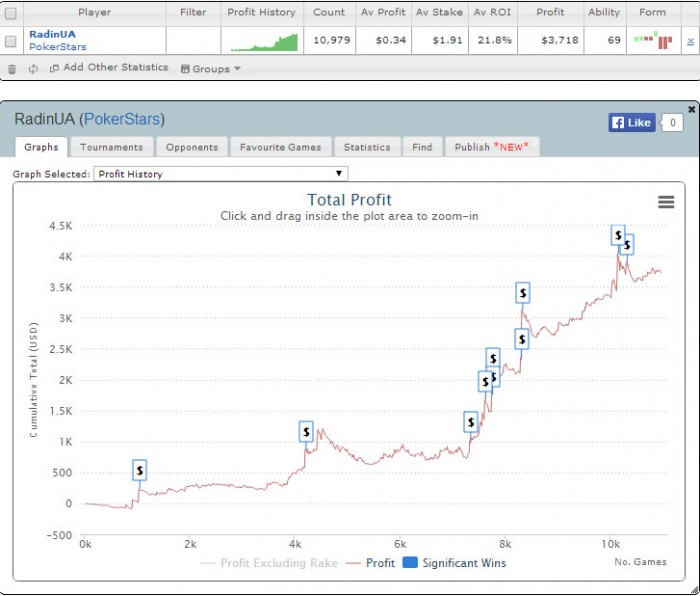Open the Opponents tab
Image resolution: width=700 pixels, height=596 pixels.
click(192, 147)
